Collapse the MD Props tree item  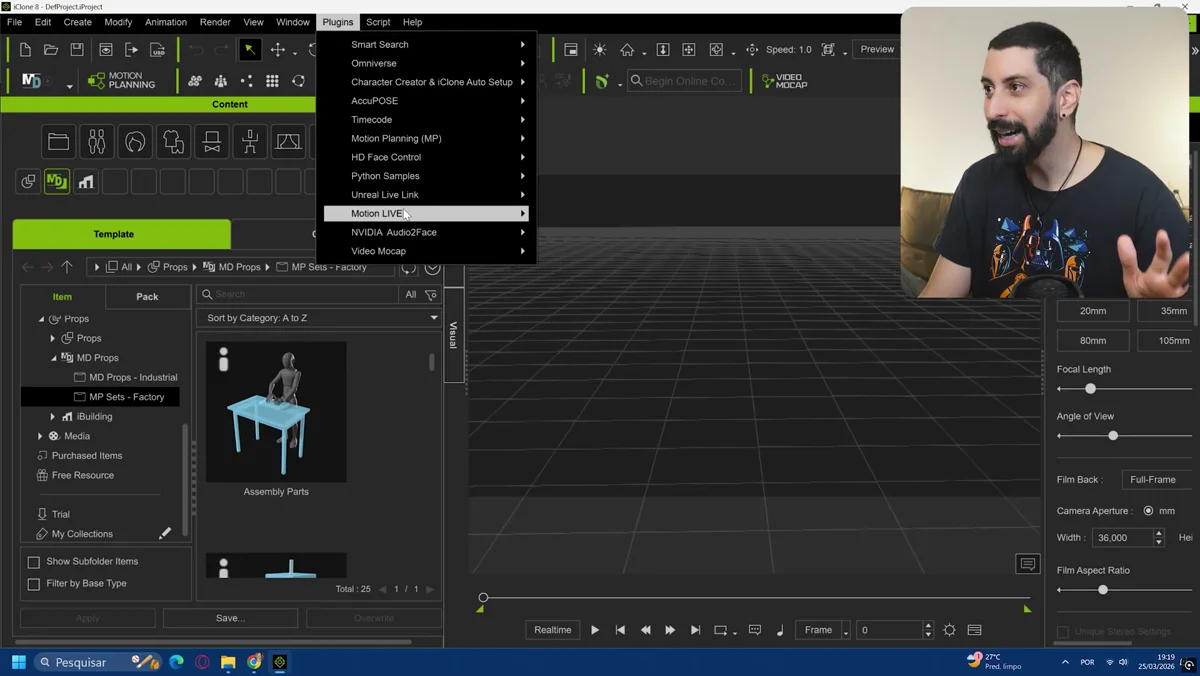tap(52, 357)
